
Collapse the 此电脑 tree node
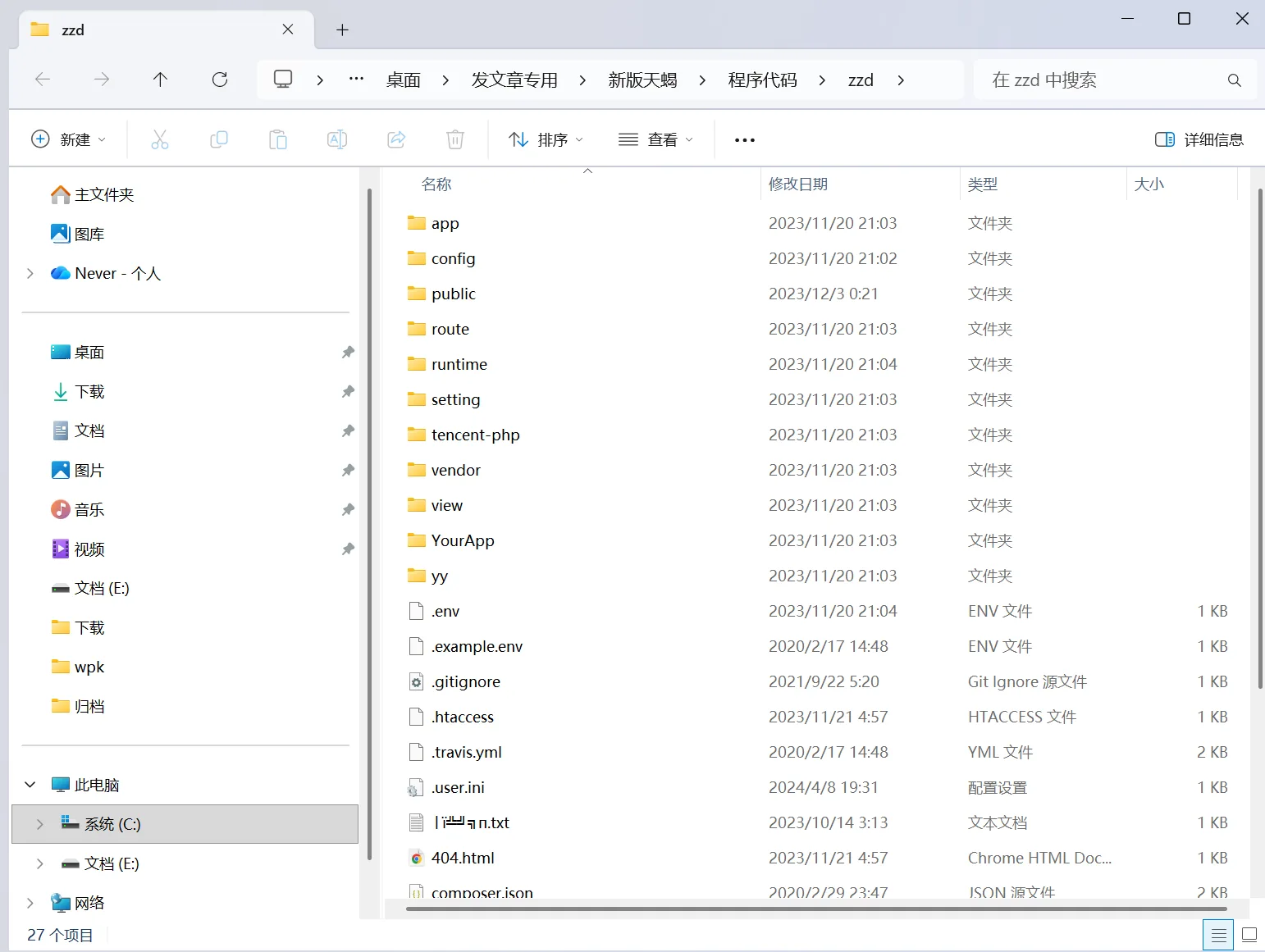click(x=30, y=785)
